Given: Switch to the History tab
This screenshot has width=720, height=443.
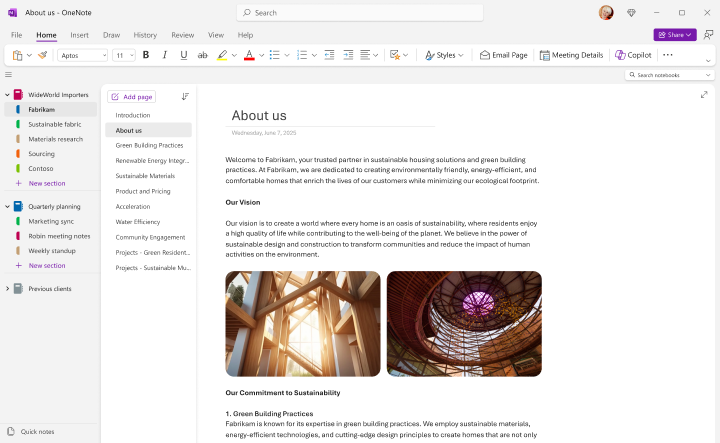Looking at the screenshot, I should coord(145,35).
